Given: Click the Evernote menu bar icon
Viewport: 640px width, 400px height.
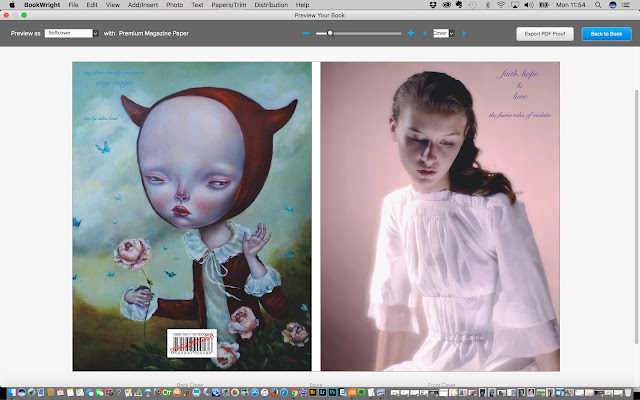Looking at the screenshot, I should (459, 5).
